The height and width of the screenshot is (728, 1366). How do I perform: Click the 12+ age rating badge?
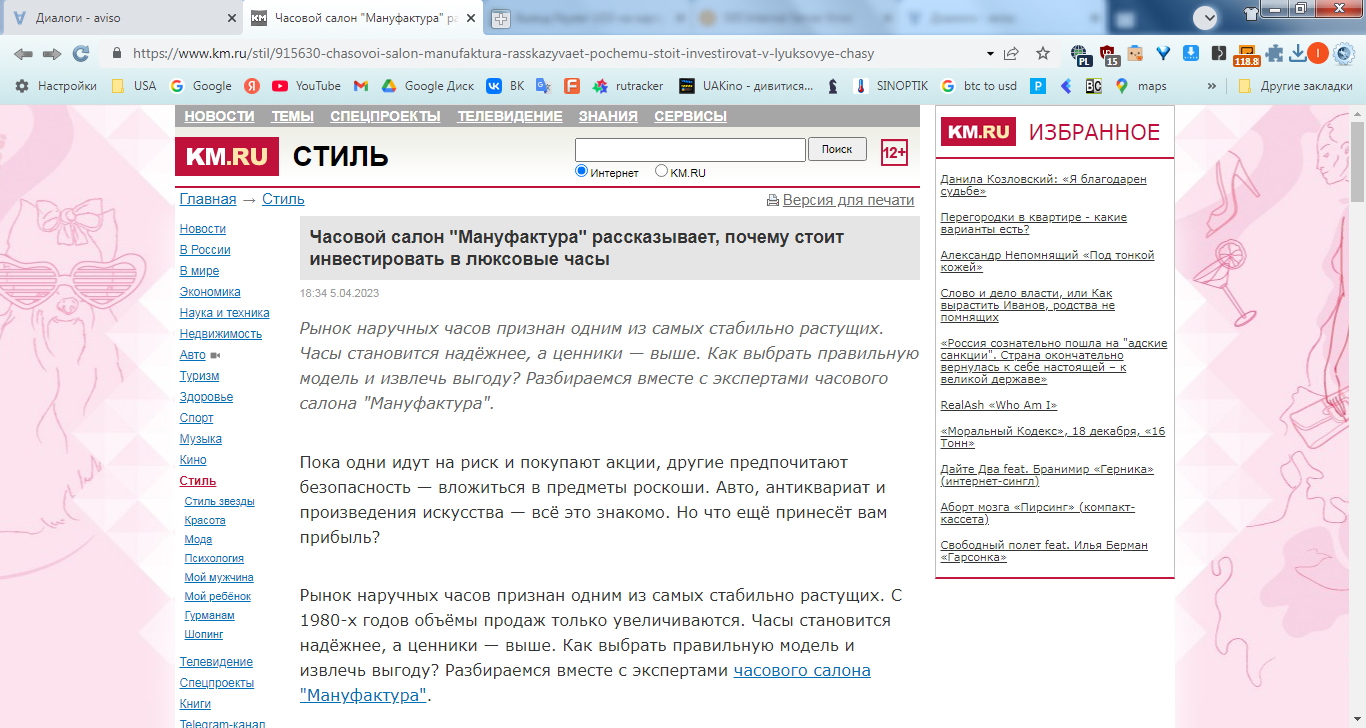click(894, 153)
